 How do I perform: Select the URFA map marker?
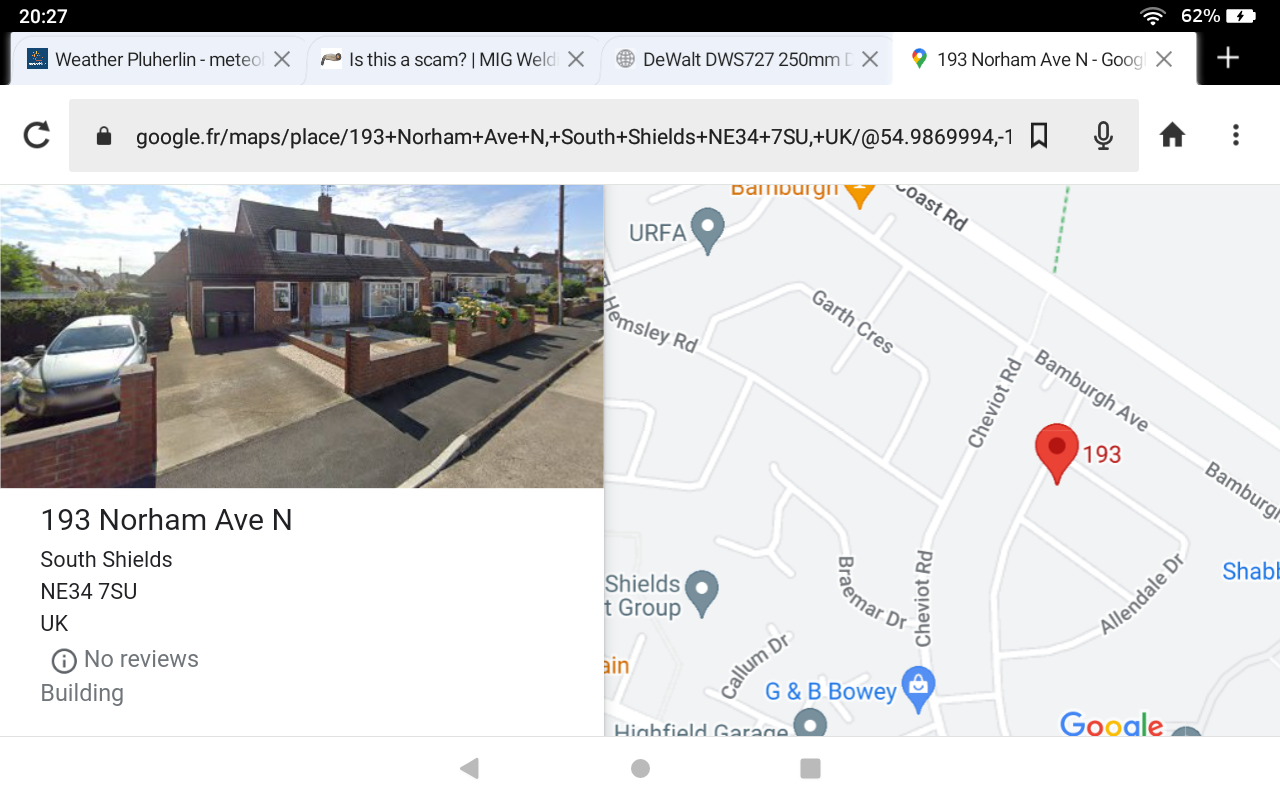pos(708,229)
